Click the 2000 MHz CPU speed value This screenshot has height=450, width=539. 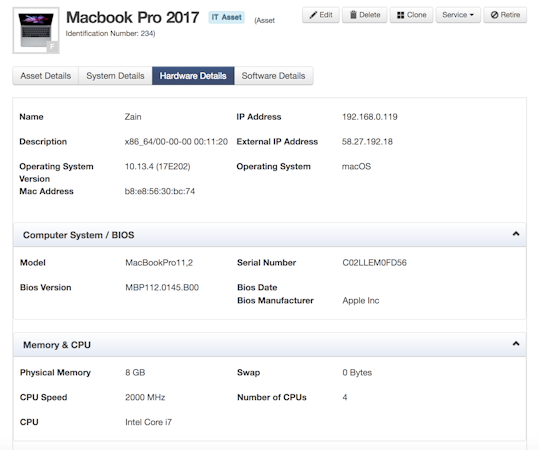click(x=145, y=397)
